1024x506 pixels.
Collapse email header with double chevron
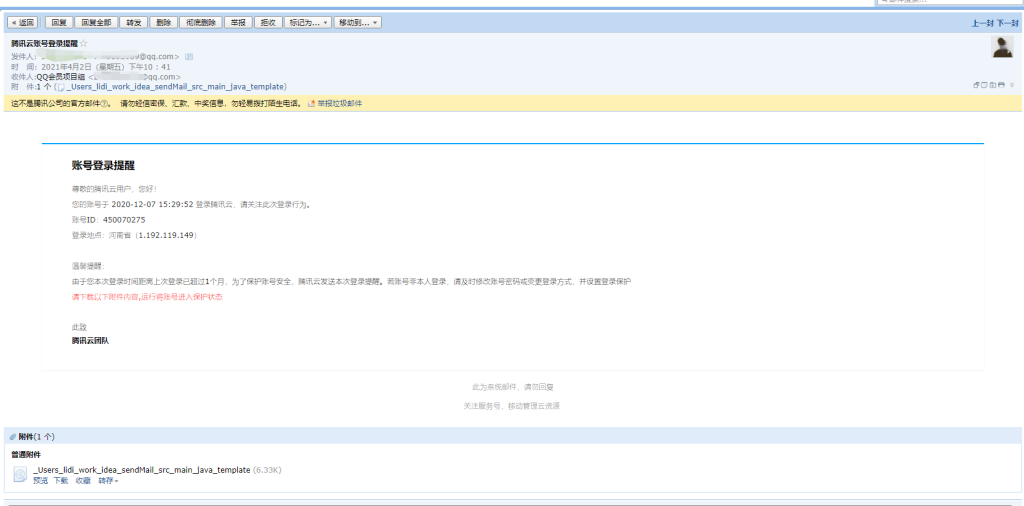tap(1012, 85)
